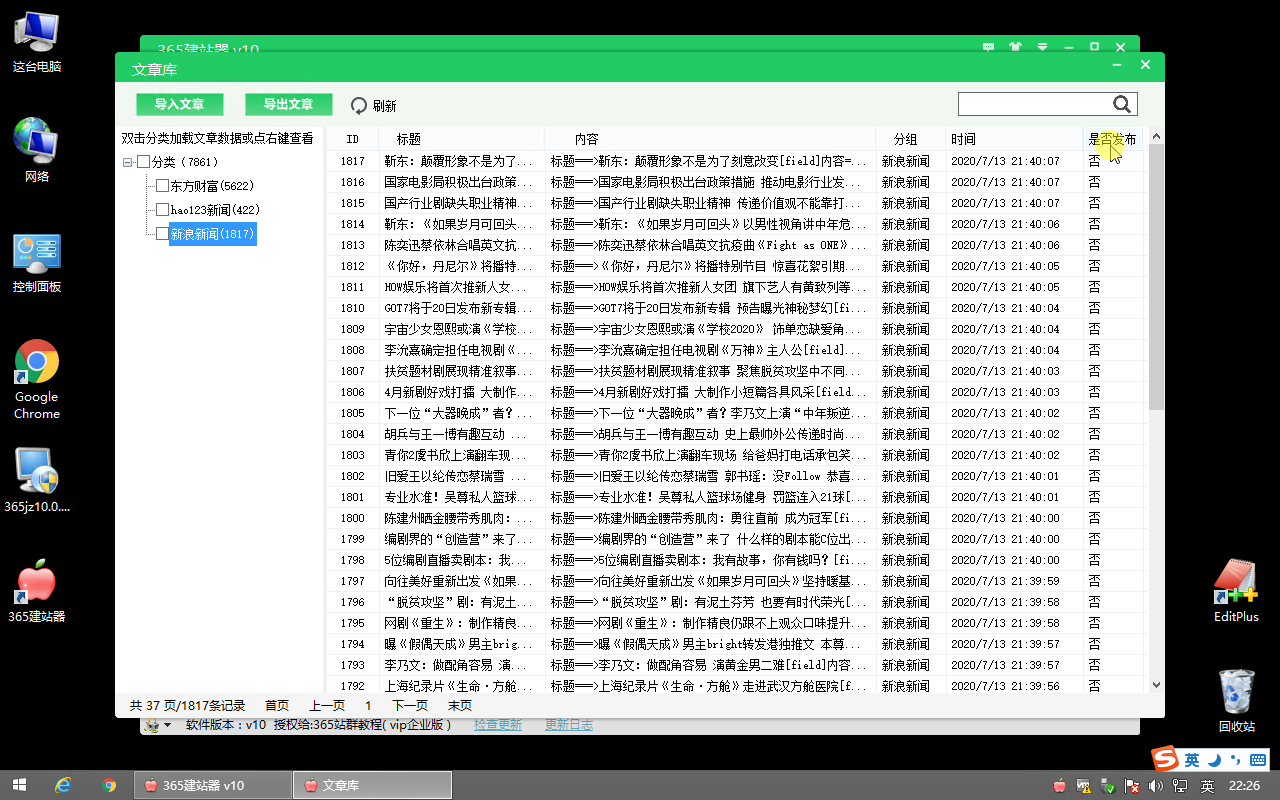This screenshot has width=1280, height=800.
Task: Switch to 365建站器 v10 taskbar button
Action: pyautogui.click(x=212, y=785)
